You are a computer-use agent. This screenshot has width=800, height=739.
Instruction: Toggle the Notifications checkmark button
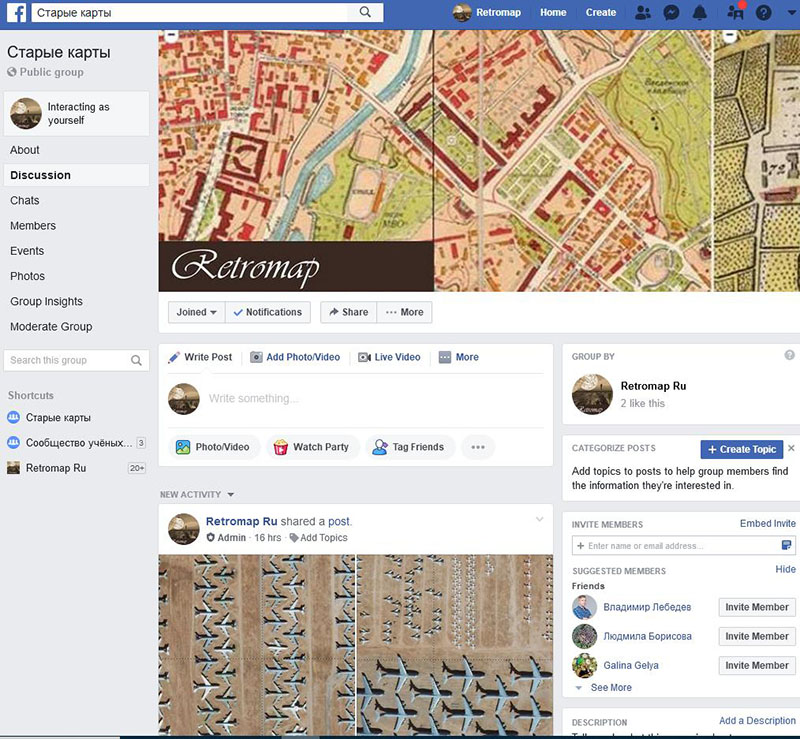click(x=267, y=312)
